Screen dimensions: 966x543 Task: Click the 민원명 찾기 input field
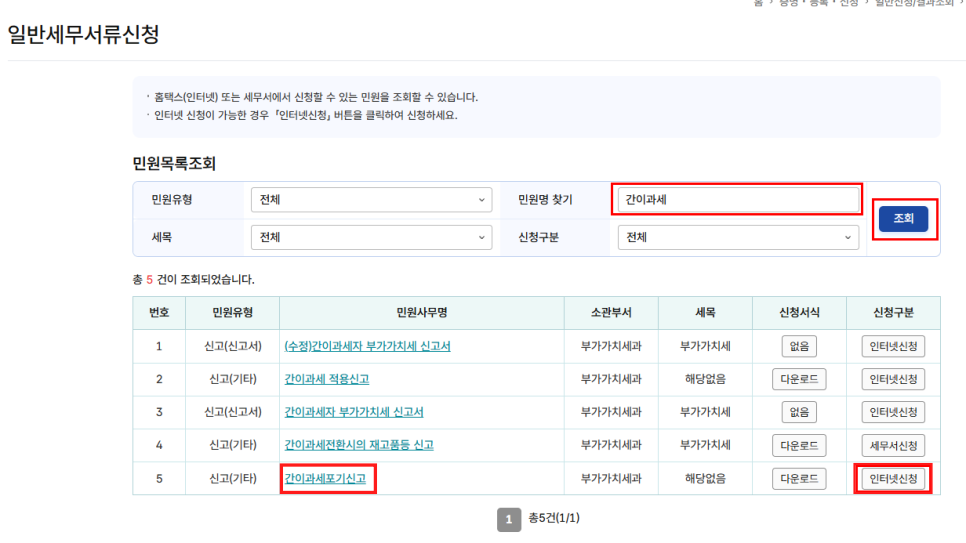pyautogui.click(x=738, y=200)
